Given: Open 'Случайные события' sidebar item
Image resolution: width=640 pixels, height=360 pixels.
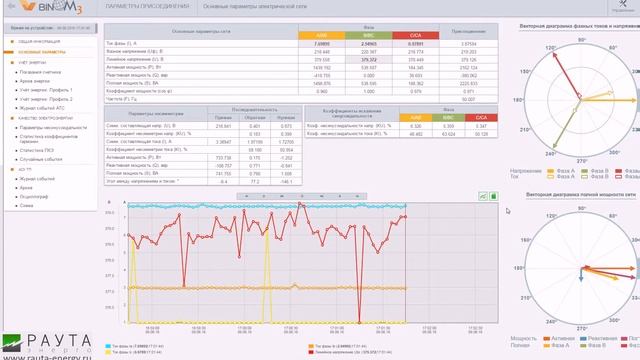Looking at the screenshot, I should click(41, 160).
